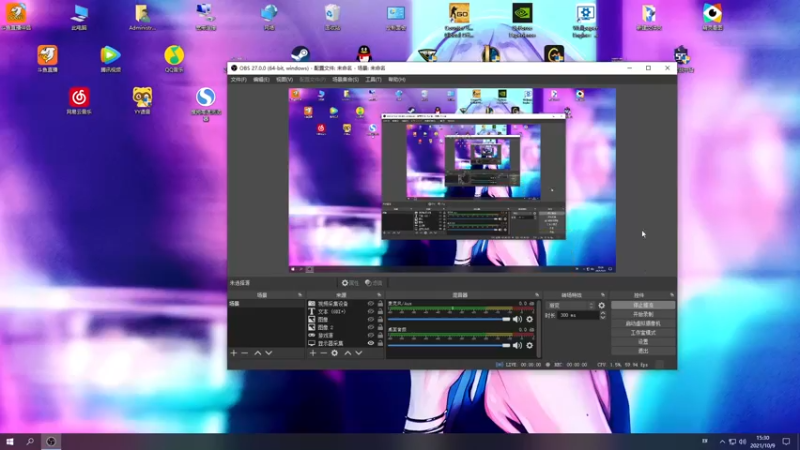
Task: Pop out the 控件 dock panel
Action: pyautogui.click(x=672, y=295)
